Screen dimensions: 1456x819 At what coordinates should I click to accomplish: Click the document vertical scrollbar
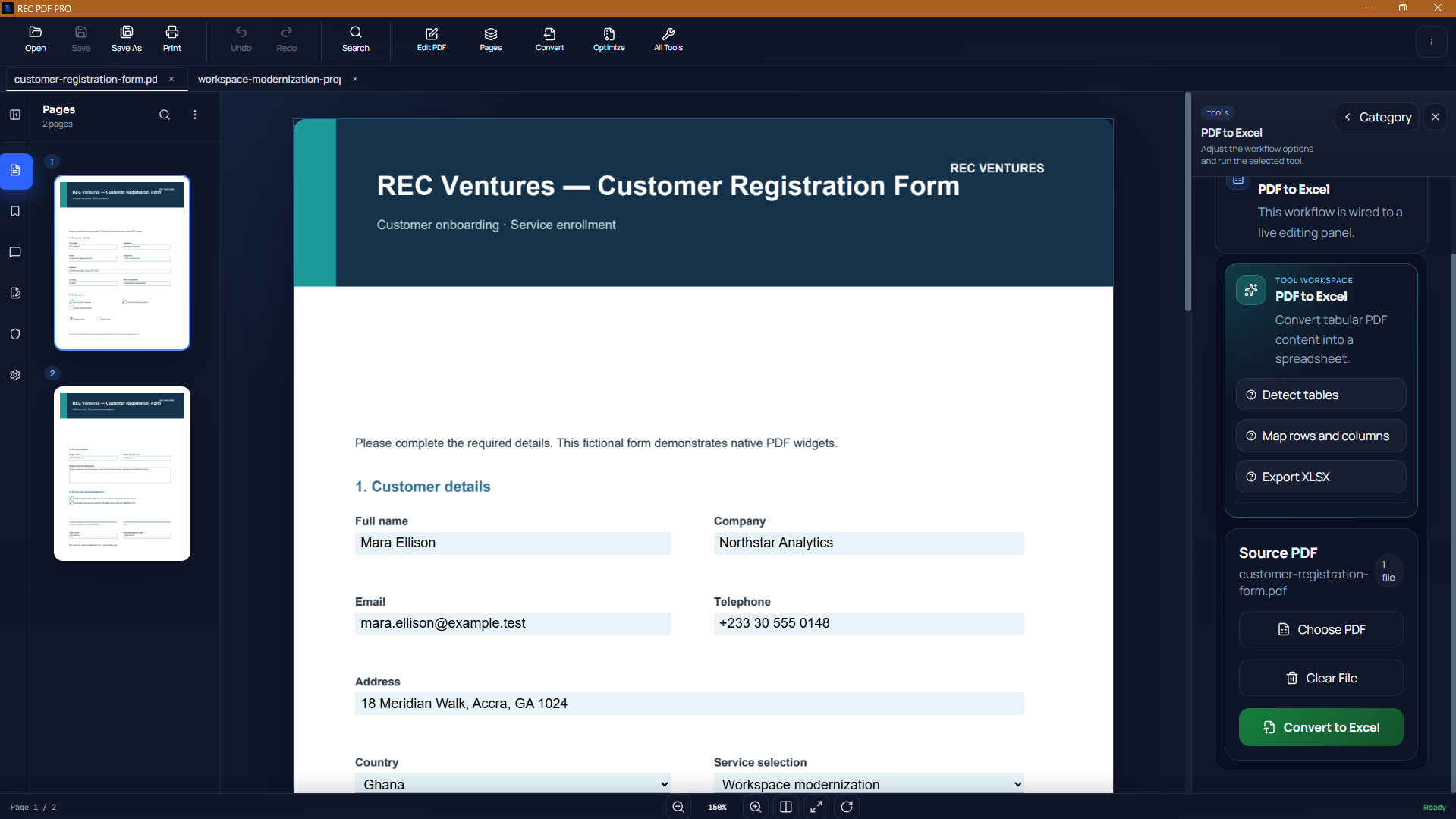pos(1187,202)
